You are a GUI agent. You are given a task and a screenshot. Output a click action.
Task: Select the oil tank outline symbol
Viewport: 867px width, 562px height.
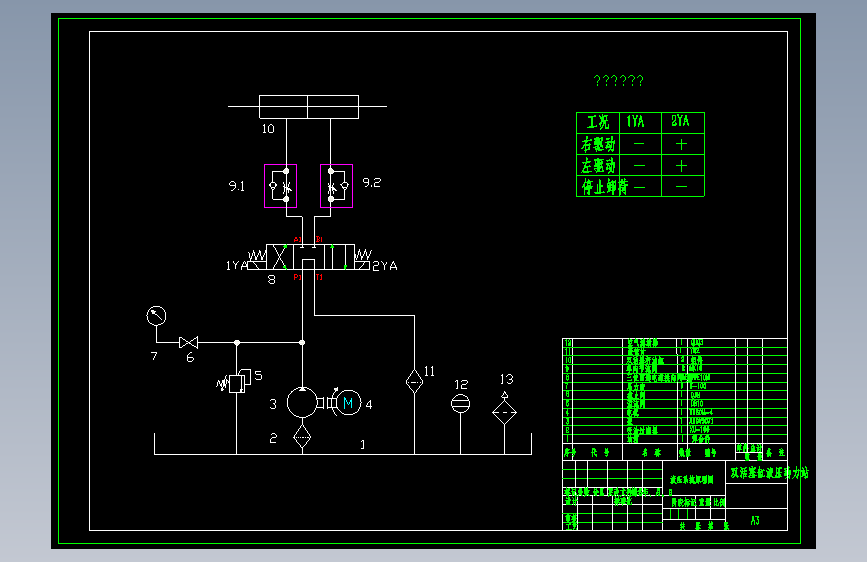click(343, 444)
